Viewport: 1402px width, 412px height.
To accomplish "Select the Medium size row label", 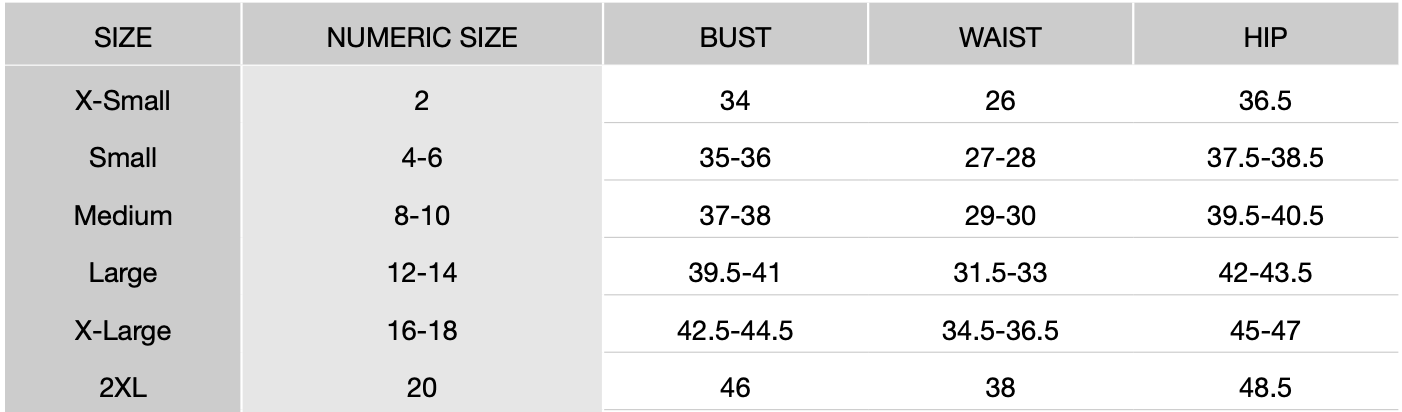I will [122, 215].
